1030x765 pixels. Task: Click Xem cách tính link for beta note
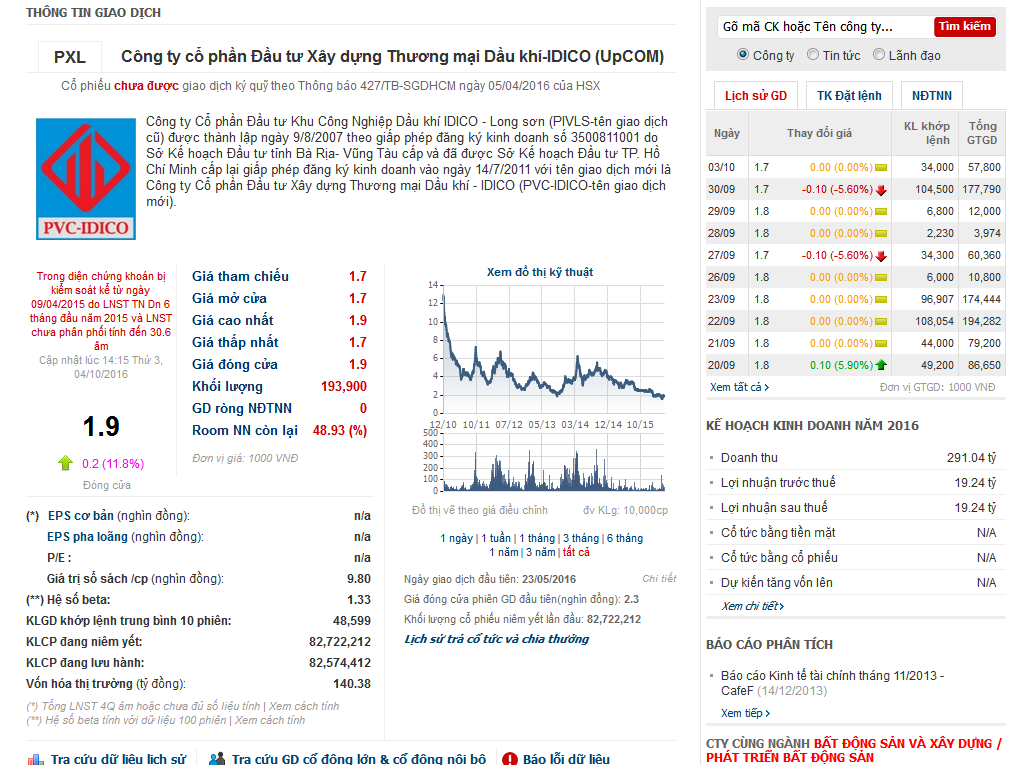click(x=270, y=720)
